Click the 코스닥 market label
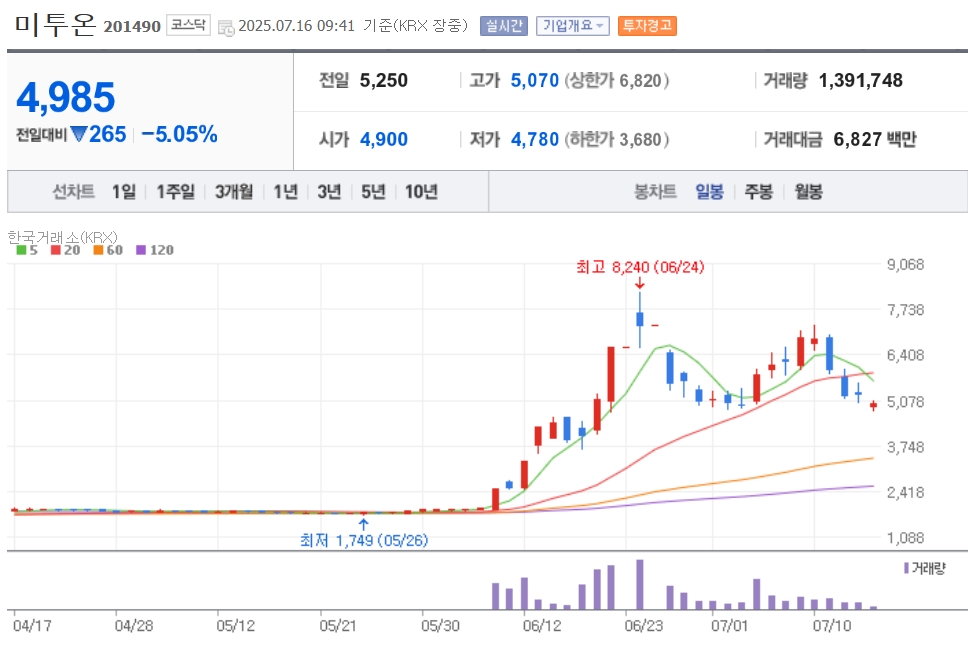Image resolution: width=968 pixels, height=665 pixels. pyautogui.click(x=188, y=25)
